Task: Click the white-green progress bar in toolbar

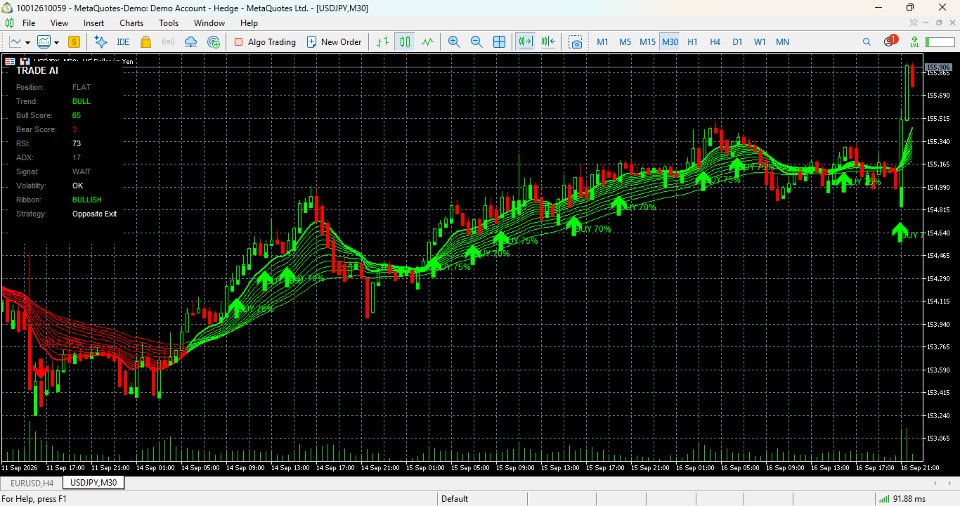Action: [x=940, y=42]
